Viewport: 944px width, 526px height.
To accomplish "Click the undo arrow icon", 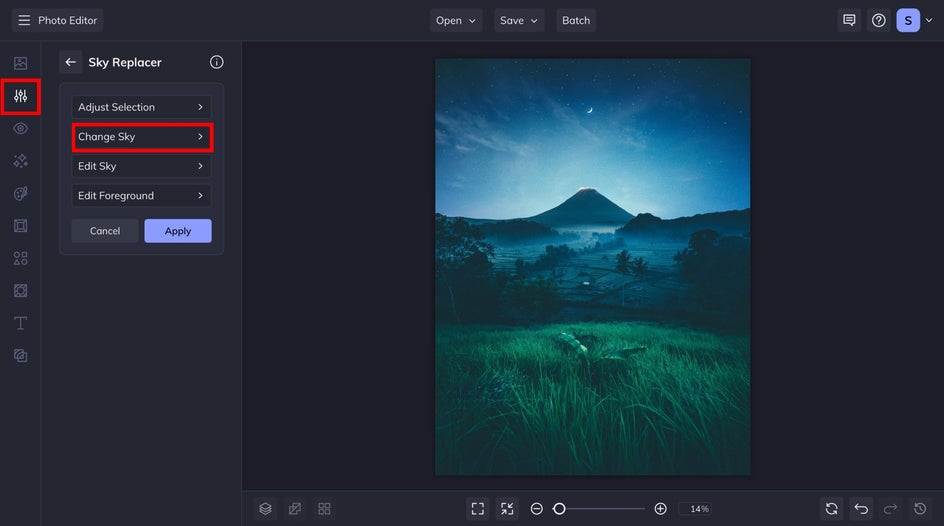I will coord(861,509).
